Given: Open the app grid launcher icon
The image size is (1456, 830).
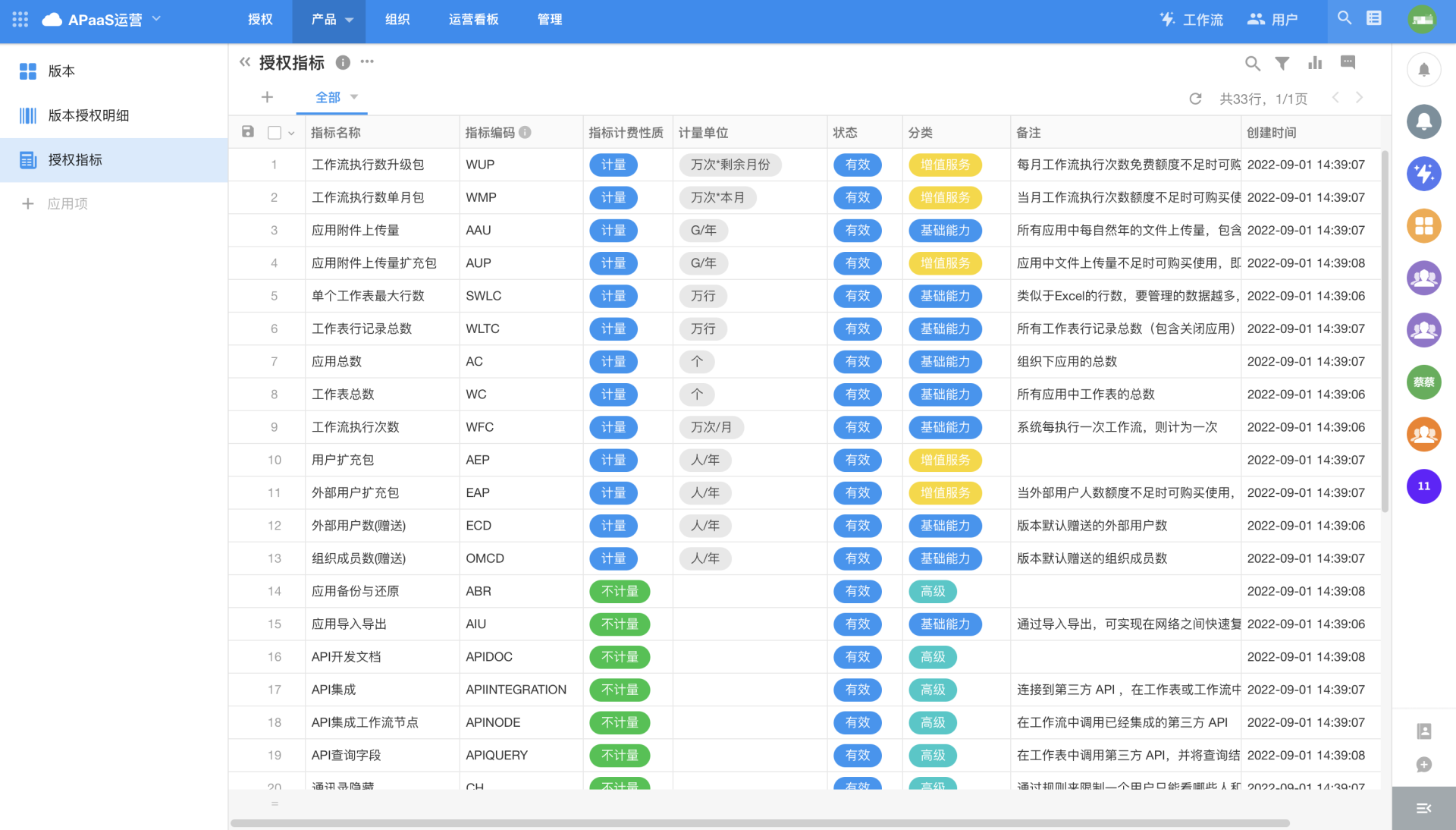Looking at the screenshot, I should tap(20, 20).
